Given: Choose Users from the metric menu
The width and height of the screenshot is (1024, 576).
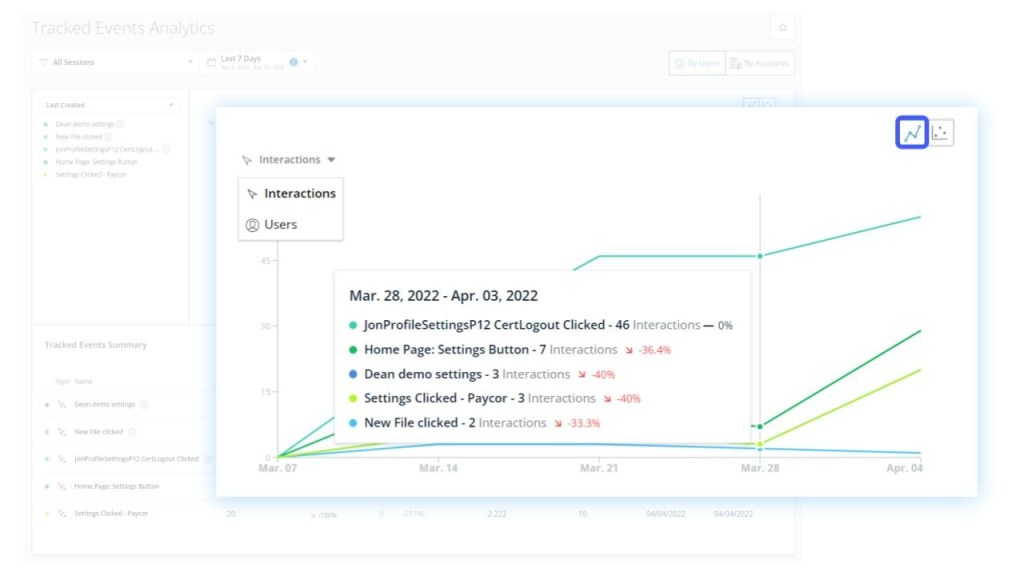Looking at the screenshot, I should point(280,225).
